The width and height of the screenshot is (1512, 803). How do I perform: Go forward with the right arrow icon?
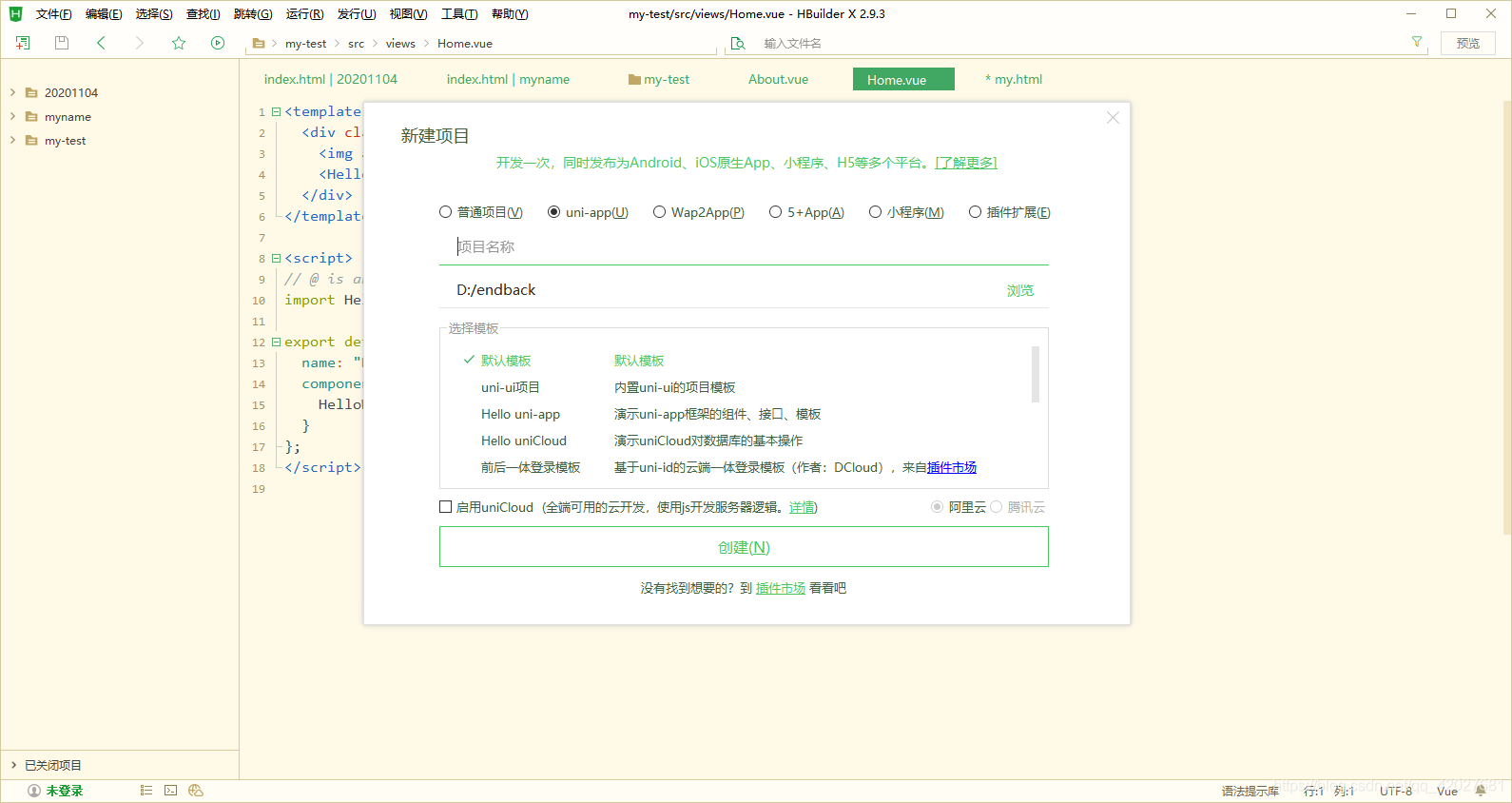[140, 43]
